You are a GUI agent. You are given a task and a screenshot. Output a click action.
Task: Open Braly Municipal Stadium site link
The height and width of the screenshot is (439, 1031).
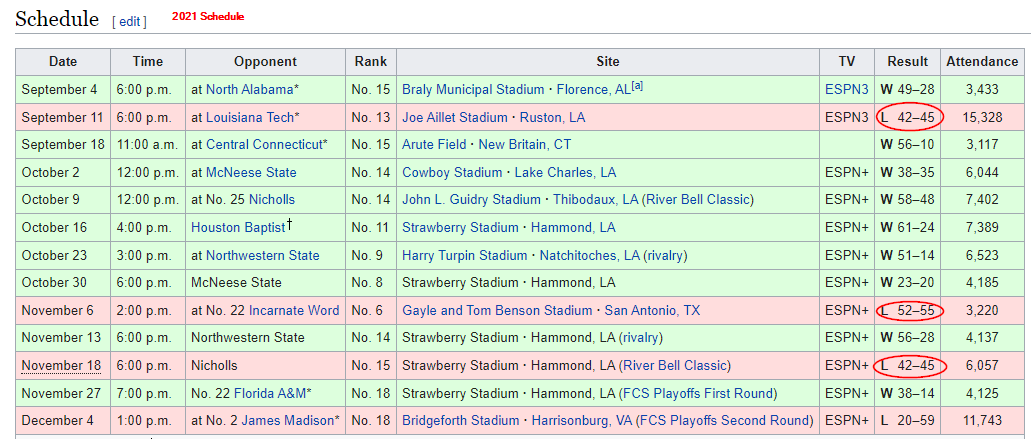473,90
